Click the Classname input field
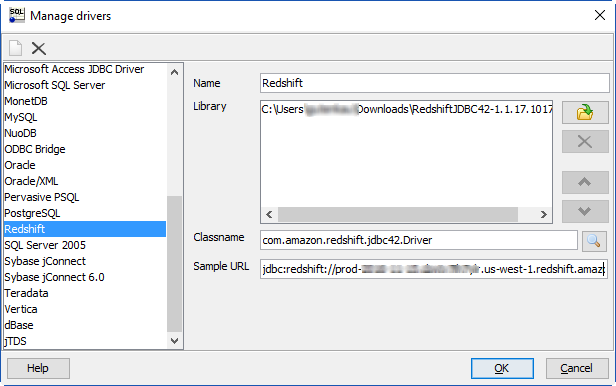The height and width of the screenshot is (386, 616). pos(418,240)
